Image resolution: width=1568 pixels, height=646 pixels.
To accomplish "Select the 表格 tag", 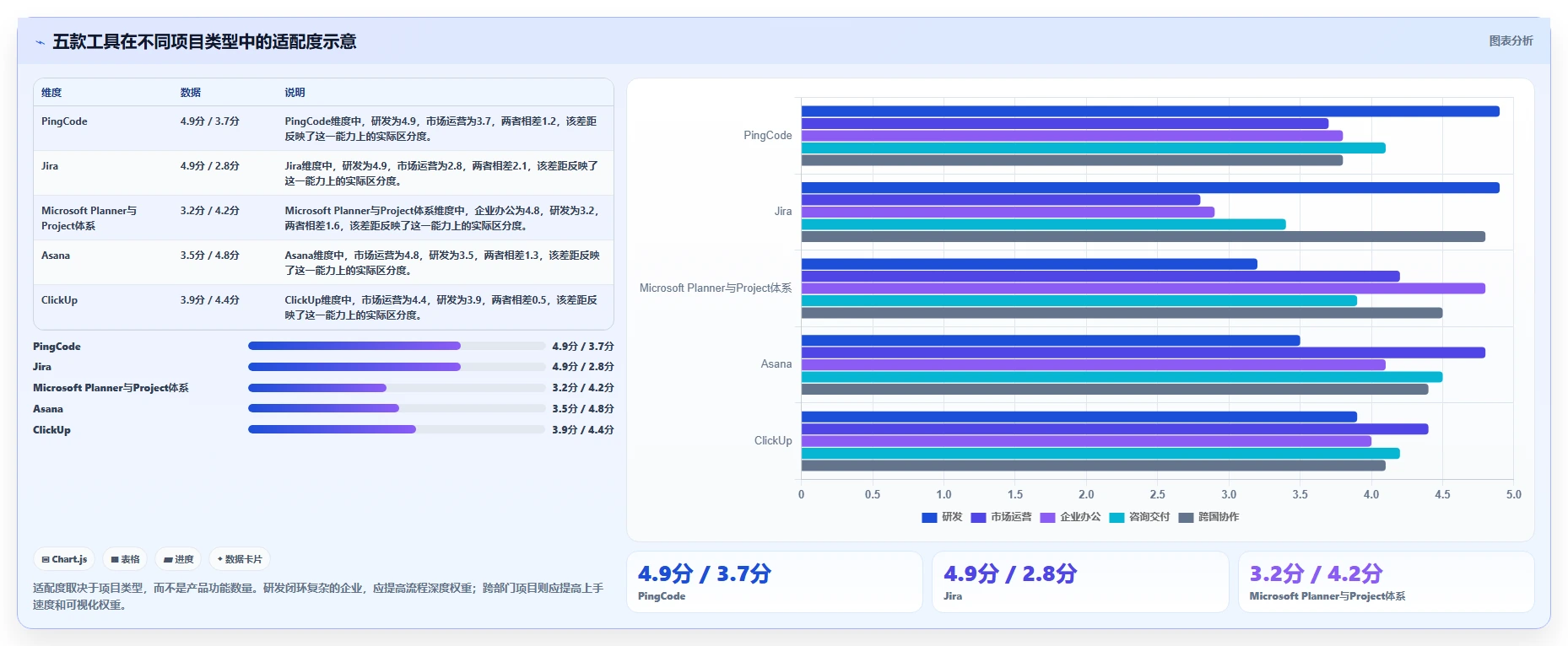I will pos(125,559).
